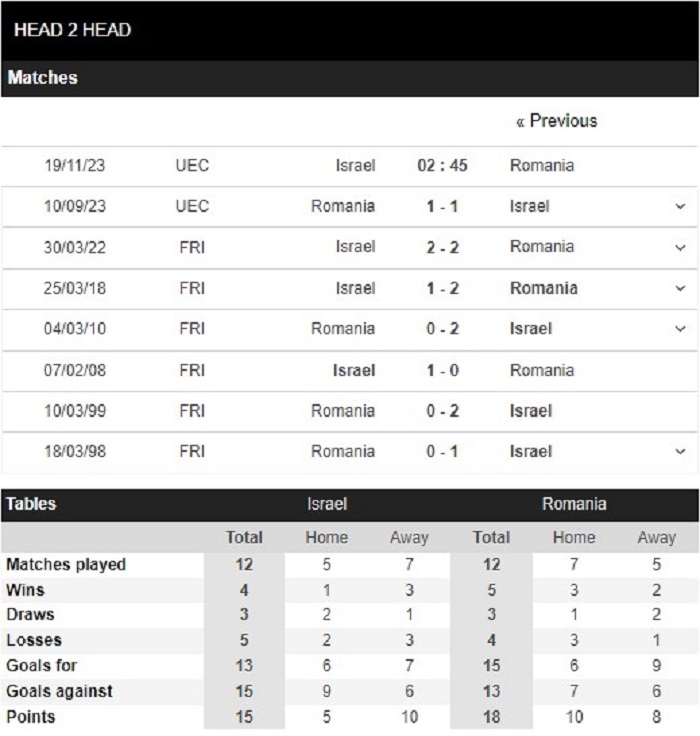Screen dimensions: 700x736
Task: Select the Romania column header in Tables
Action: tap(574, 504)
